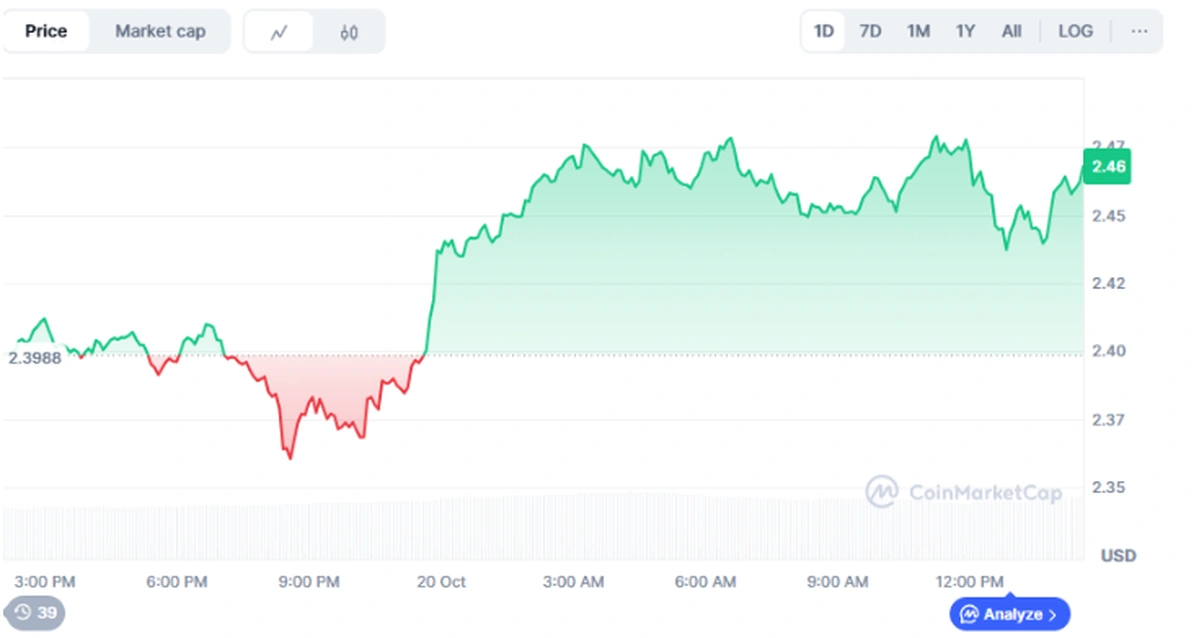
Task: Click the 9:00 PM time axis label
Action: 310,581
